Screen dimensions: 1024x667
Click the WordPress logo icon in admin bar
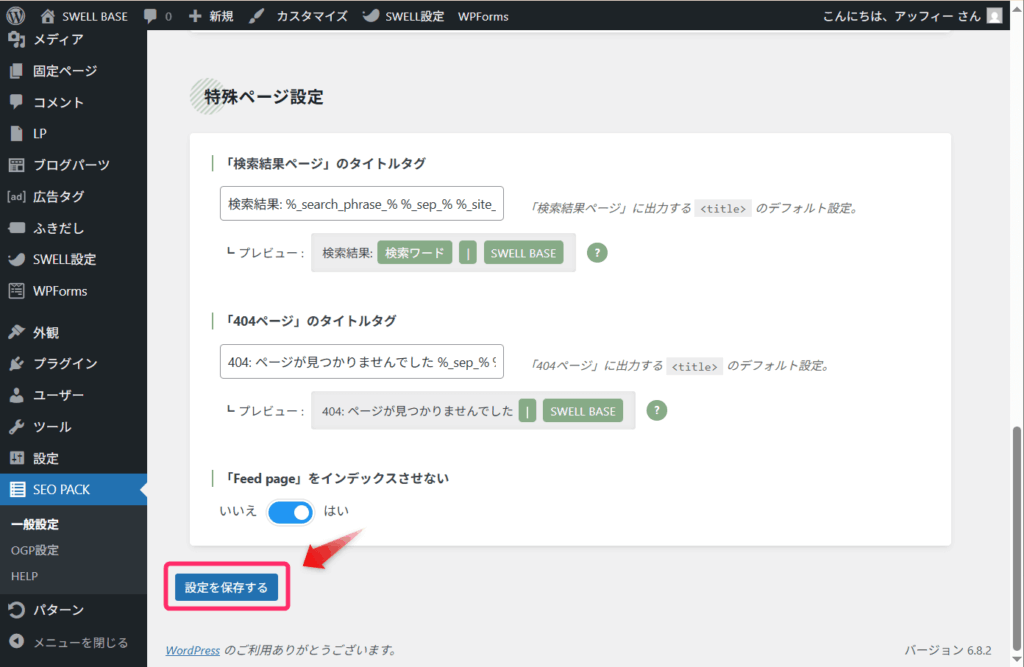(x=15, y=15)
